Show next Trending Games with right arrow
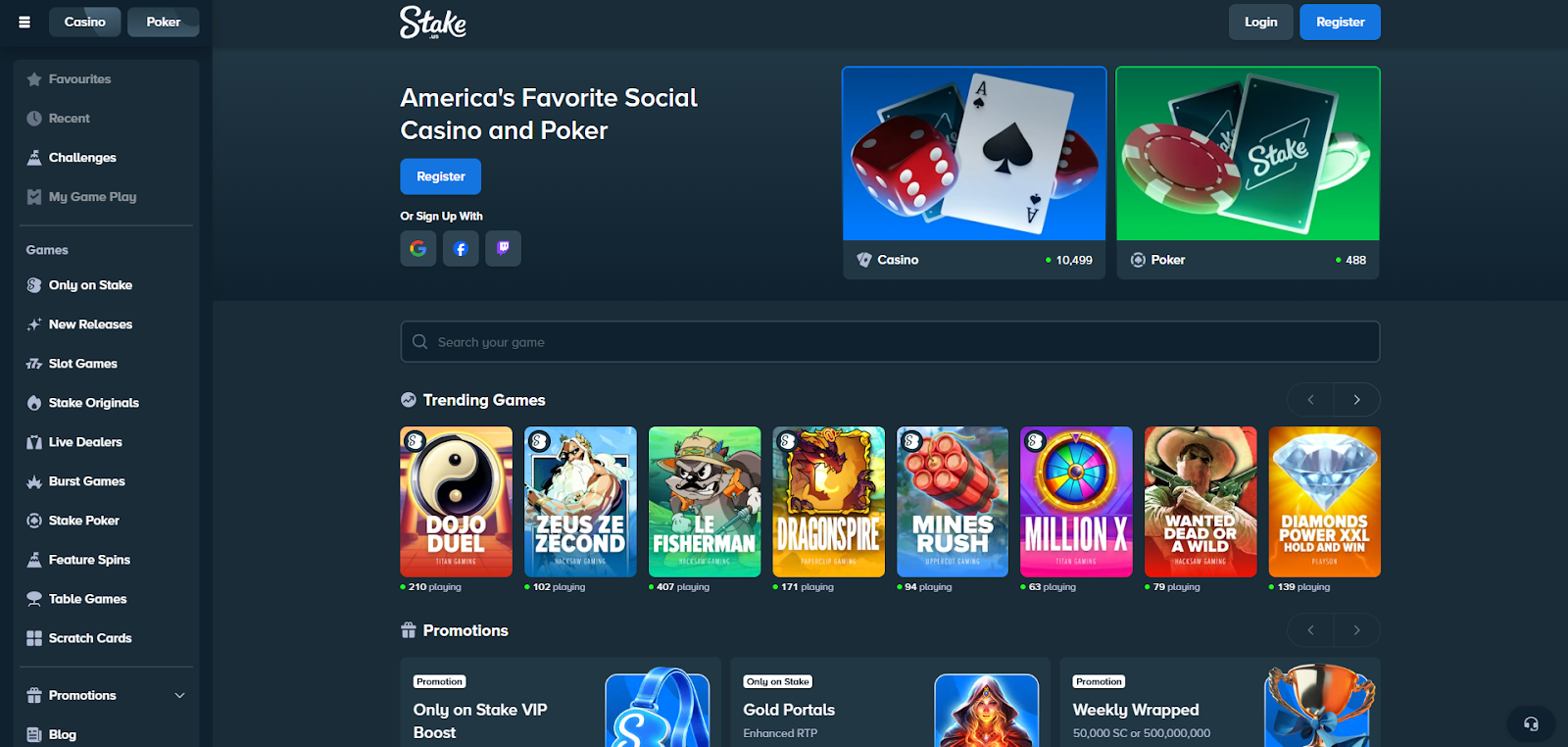 [1356, 400]
